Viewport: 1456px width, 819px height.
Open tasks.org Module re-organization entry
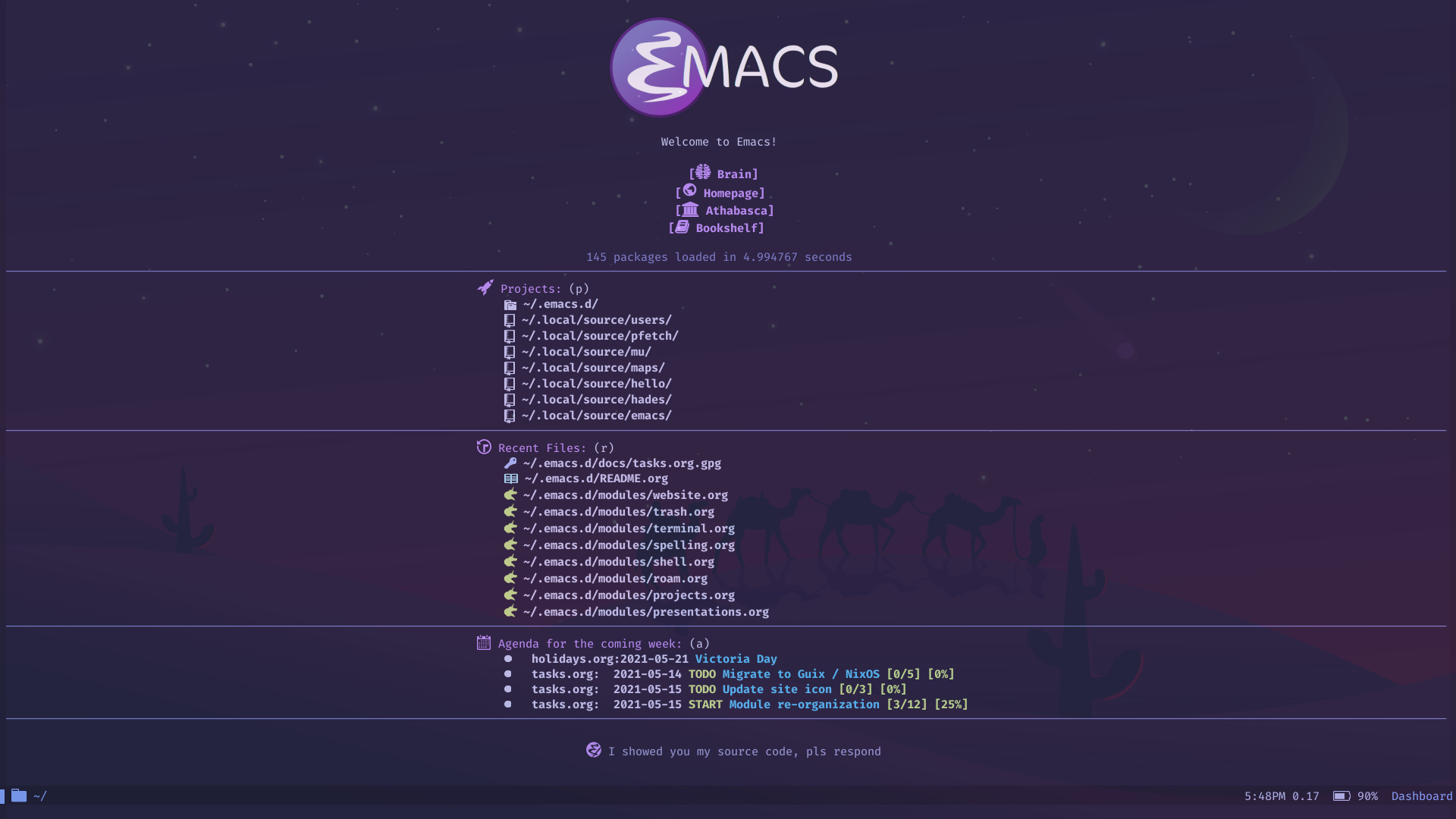pos(804,704)
